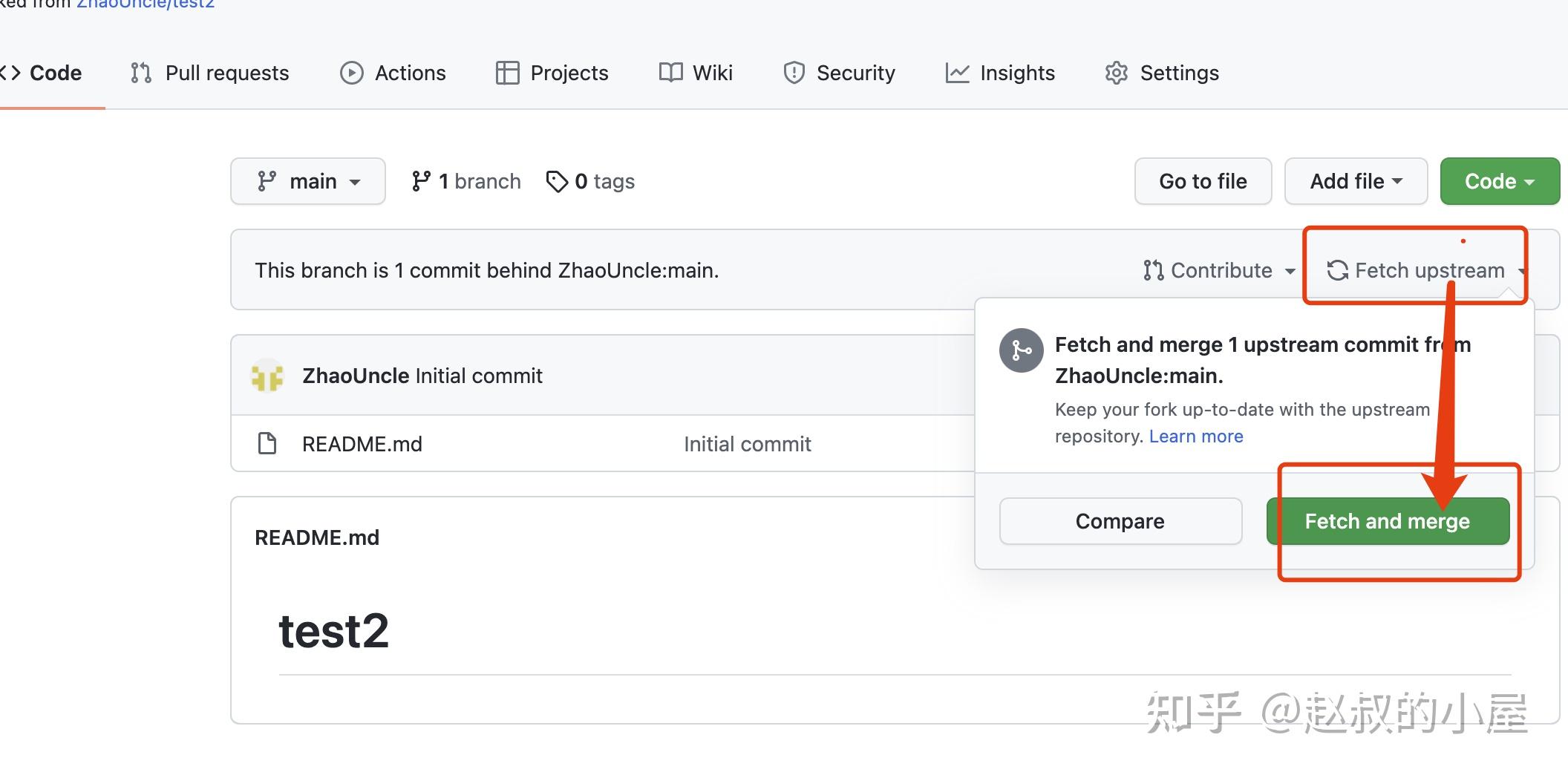The height and width of the screenshot is (775, 1568).
Task: Click the Compare button
Action: [1120, 521]
